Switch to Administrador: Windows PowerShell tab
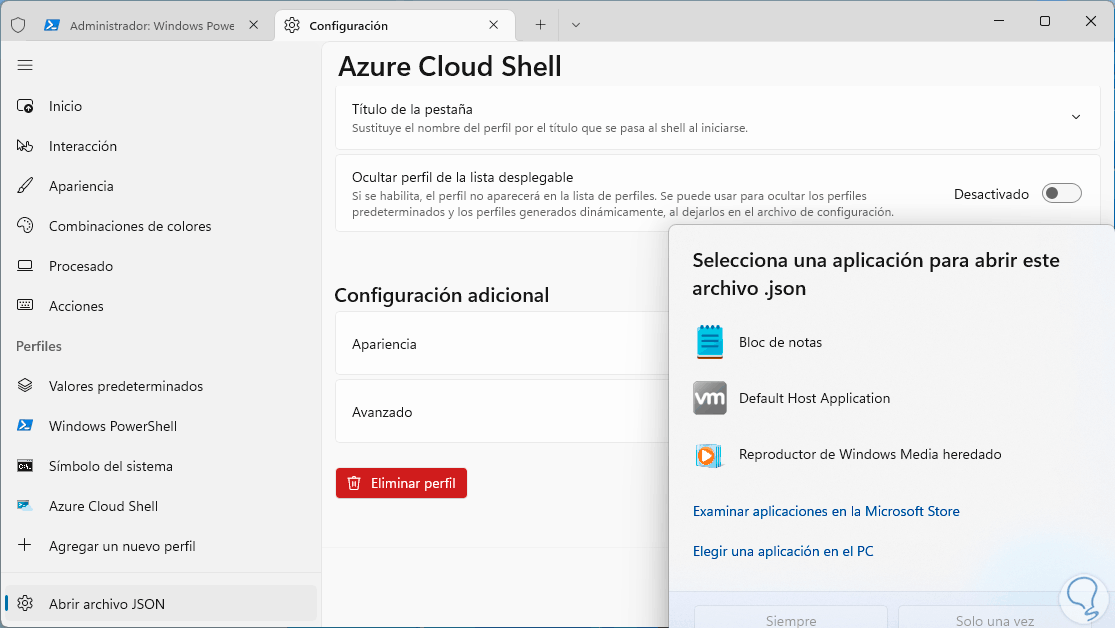Screen dimensions: 1115x628 click(x=151, y=25)
